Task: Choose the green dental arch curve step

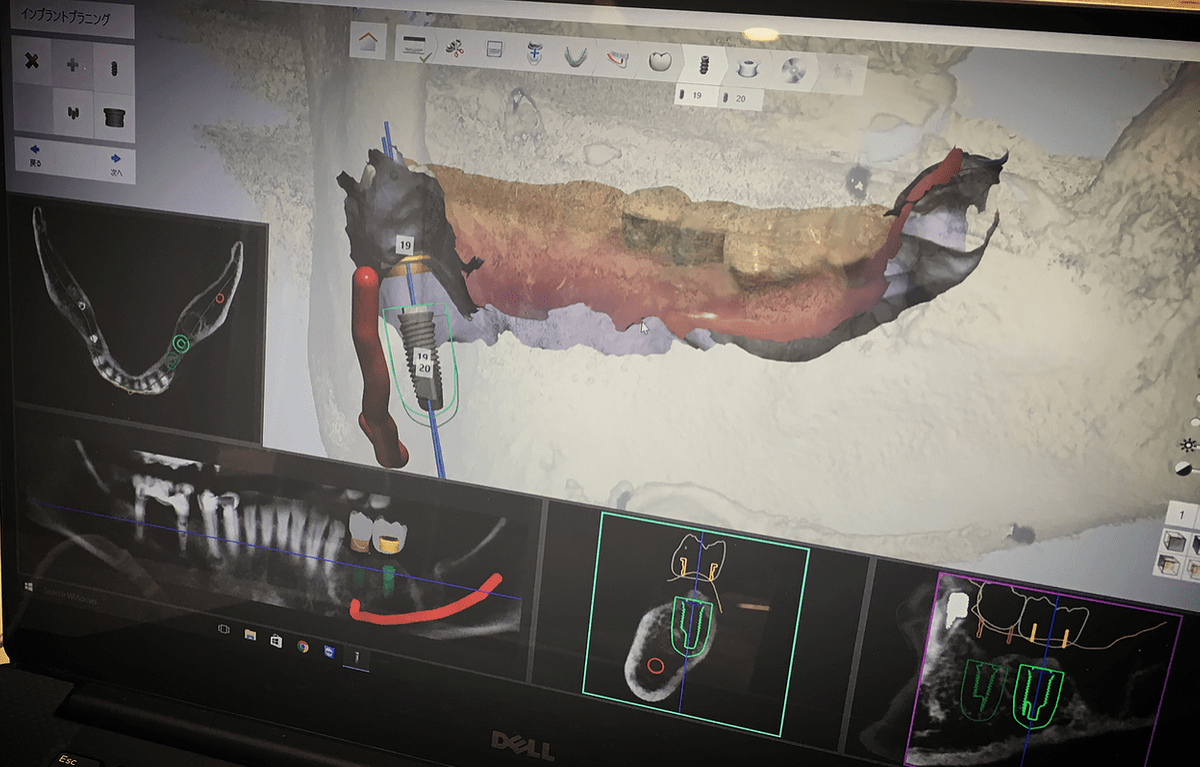Action: click(575, 55)
